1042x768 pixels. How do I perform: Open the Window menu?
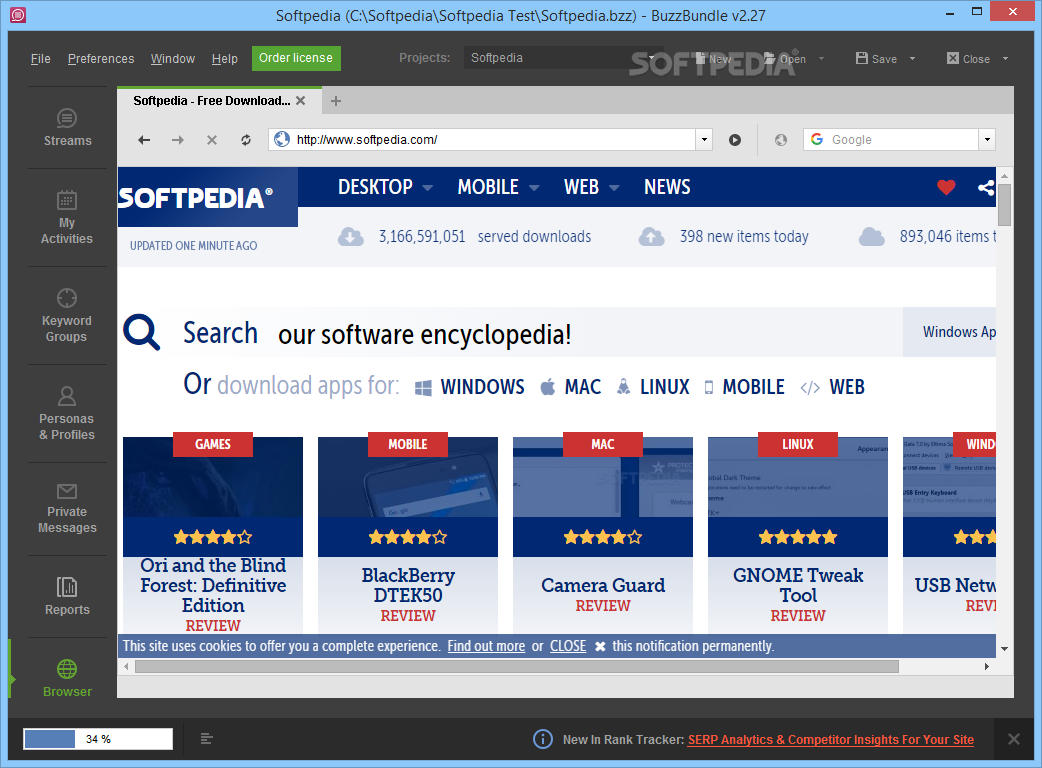point(173,58)
